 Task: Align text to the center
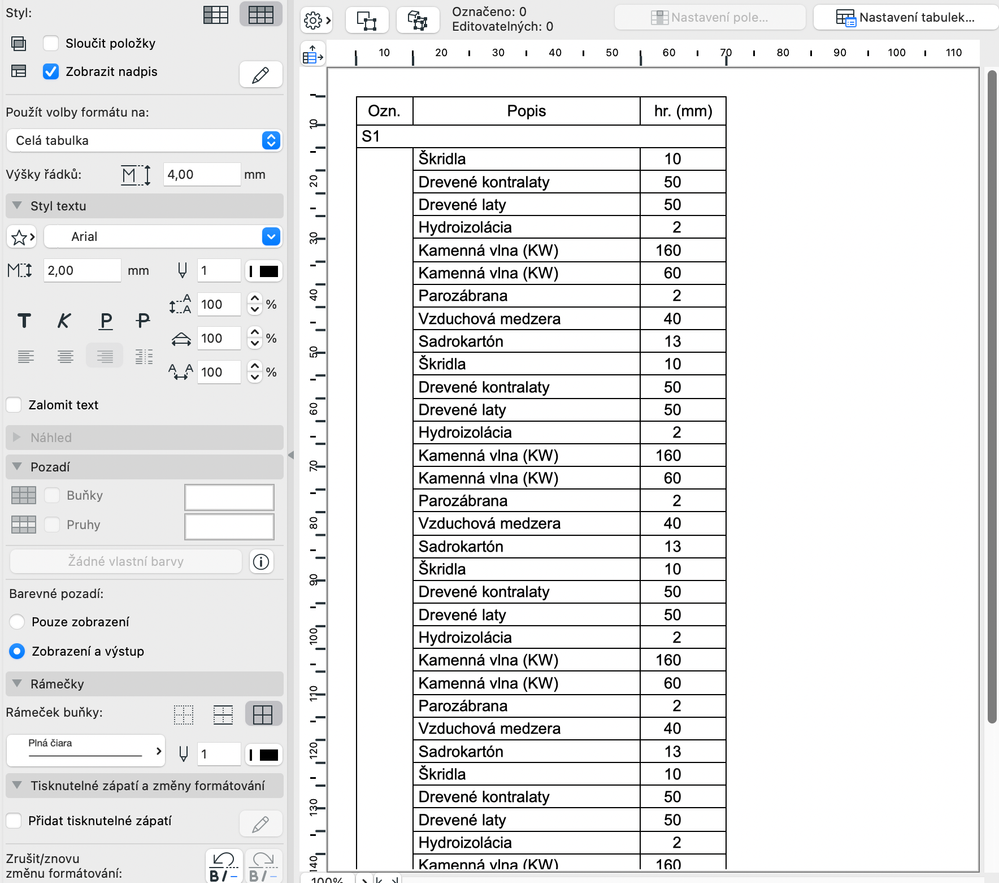(65, 356)
